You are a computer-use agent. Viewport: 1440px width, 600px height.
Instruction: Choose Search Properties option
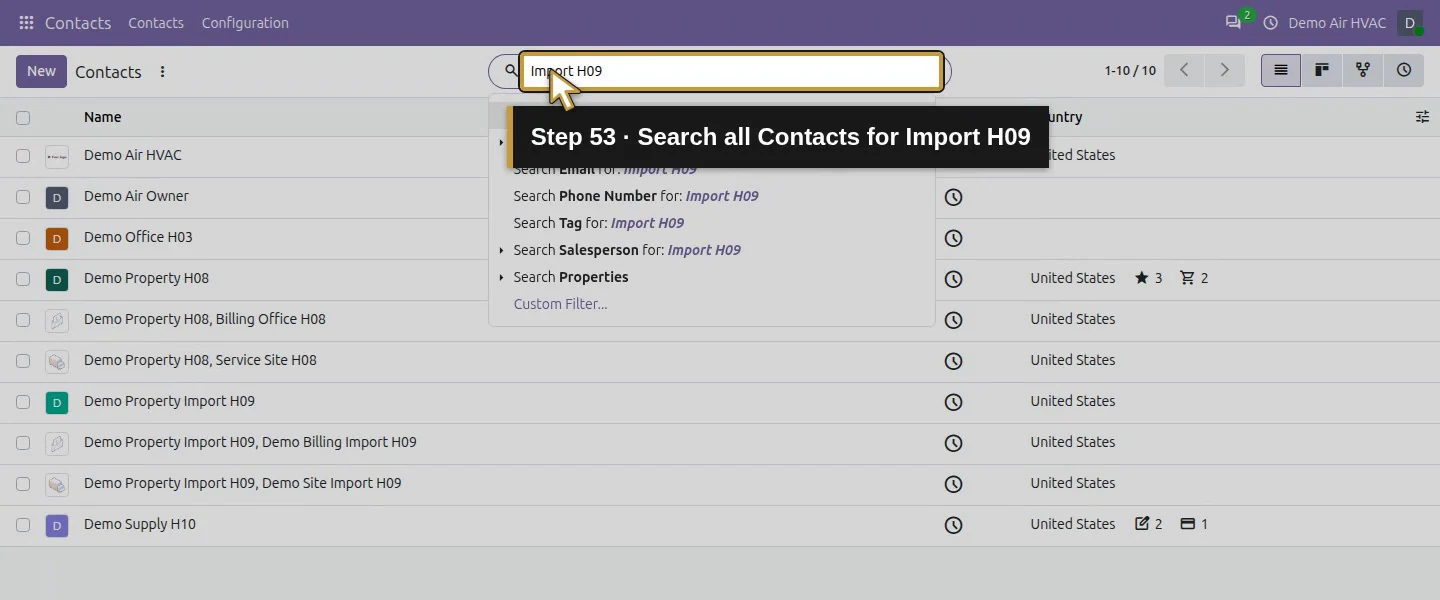coord(712,277)
